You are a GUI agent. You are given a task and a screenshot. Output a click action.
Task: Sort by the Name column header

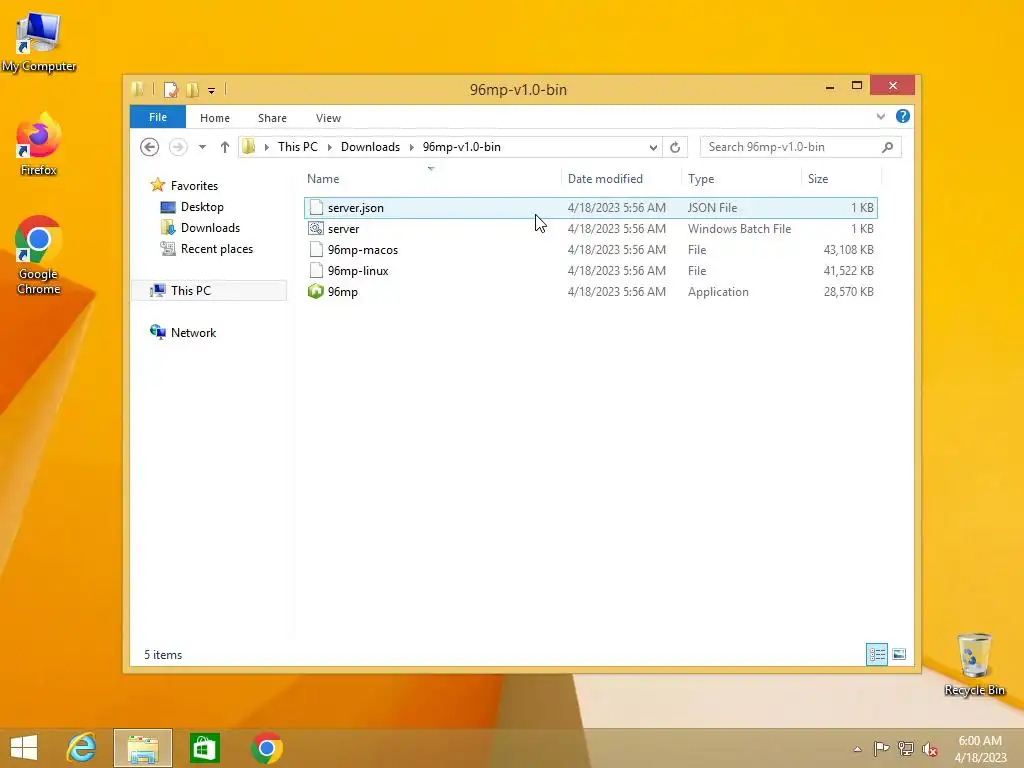(x=431, y=178)
